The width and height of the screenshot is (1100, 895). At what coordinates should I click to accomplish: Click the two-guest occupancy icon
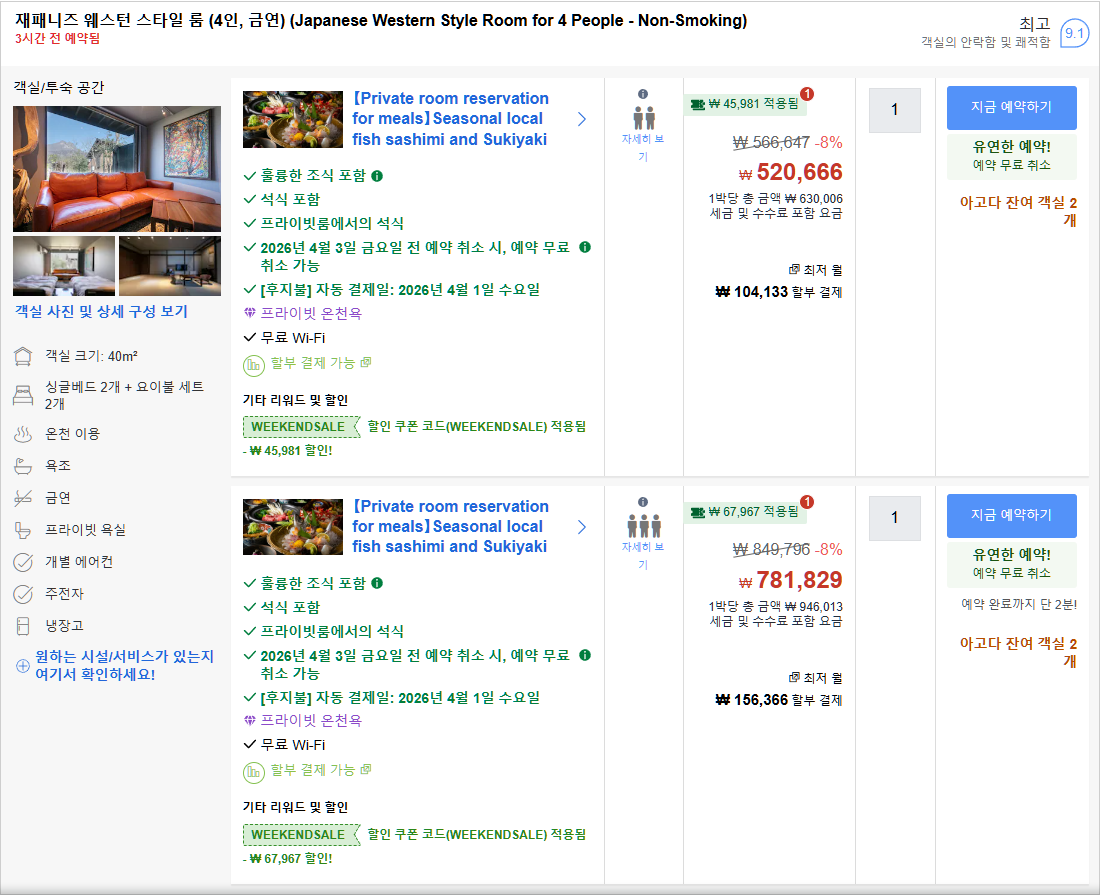[x=643, y=118]
